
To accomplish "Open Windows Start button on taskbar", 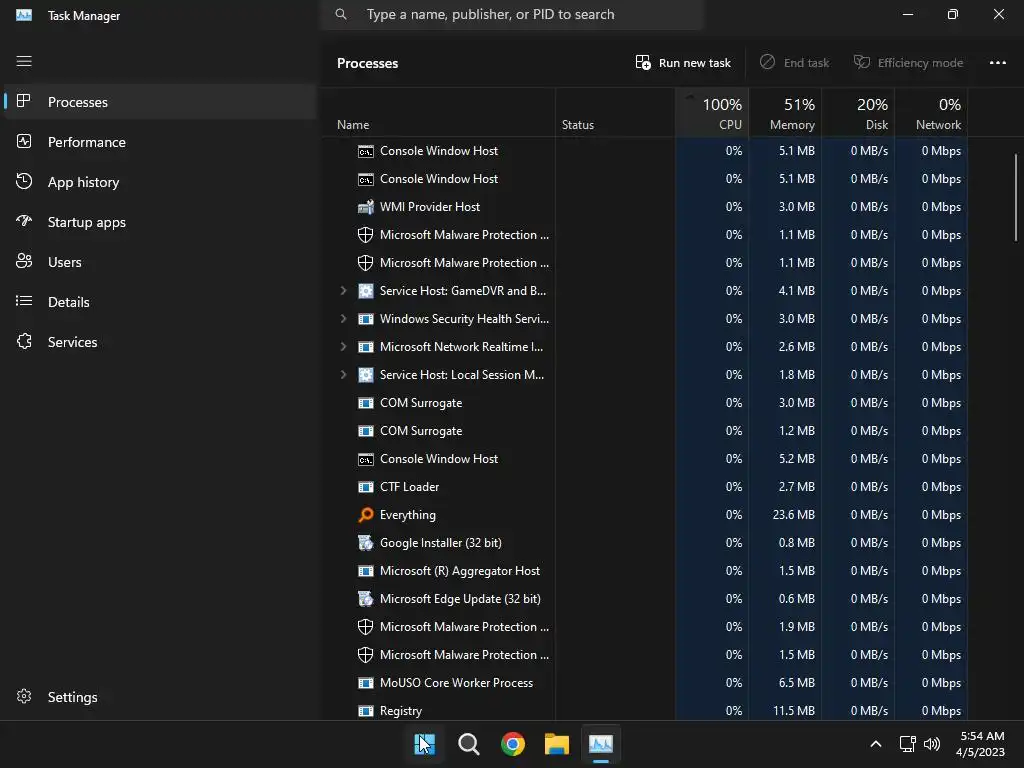I will point(424,744).
